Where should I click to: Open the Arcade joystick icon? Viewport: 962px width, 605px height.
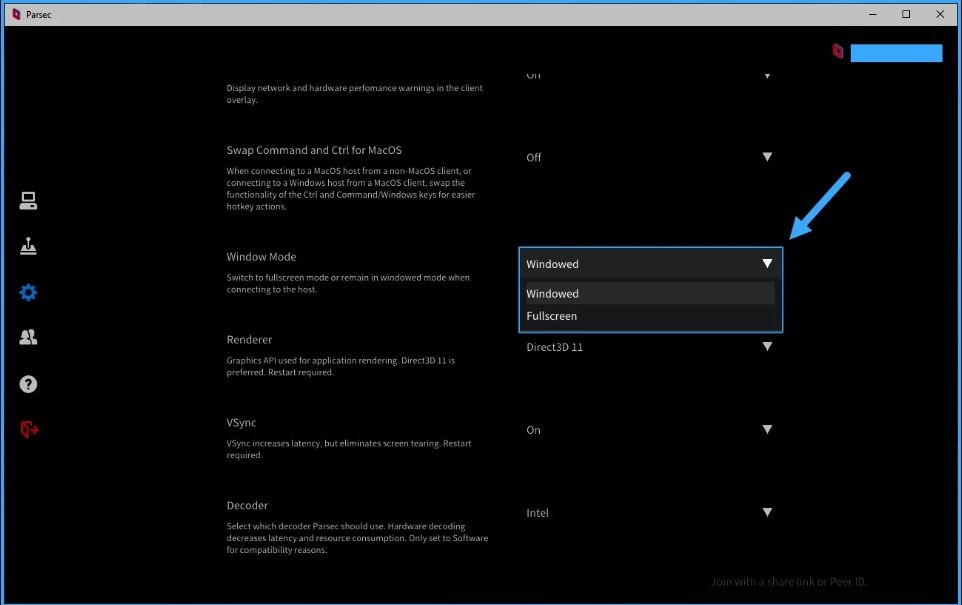click(28, 247)
